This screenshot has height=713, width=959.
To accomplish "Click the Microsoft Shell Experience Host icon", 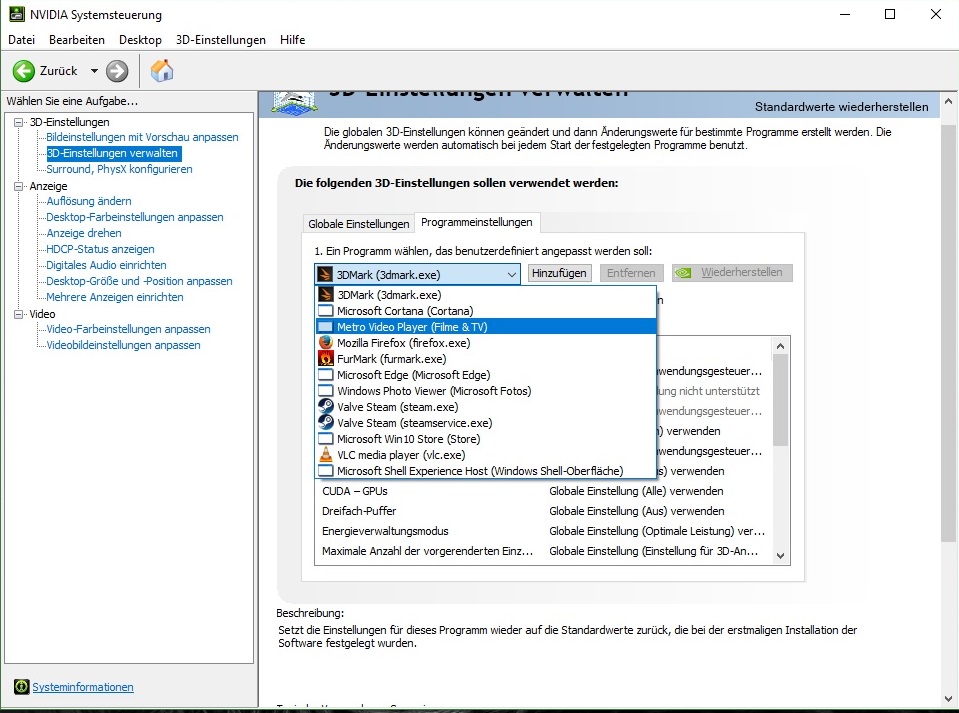I will click(x=326, y=471).
